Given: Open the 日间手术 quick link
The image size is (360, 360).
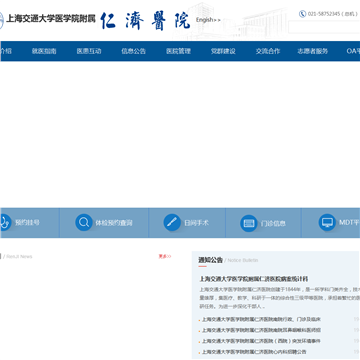Looking at the screenshot, I should pyautogui.click(x=196, y=223).
